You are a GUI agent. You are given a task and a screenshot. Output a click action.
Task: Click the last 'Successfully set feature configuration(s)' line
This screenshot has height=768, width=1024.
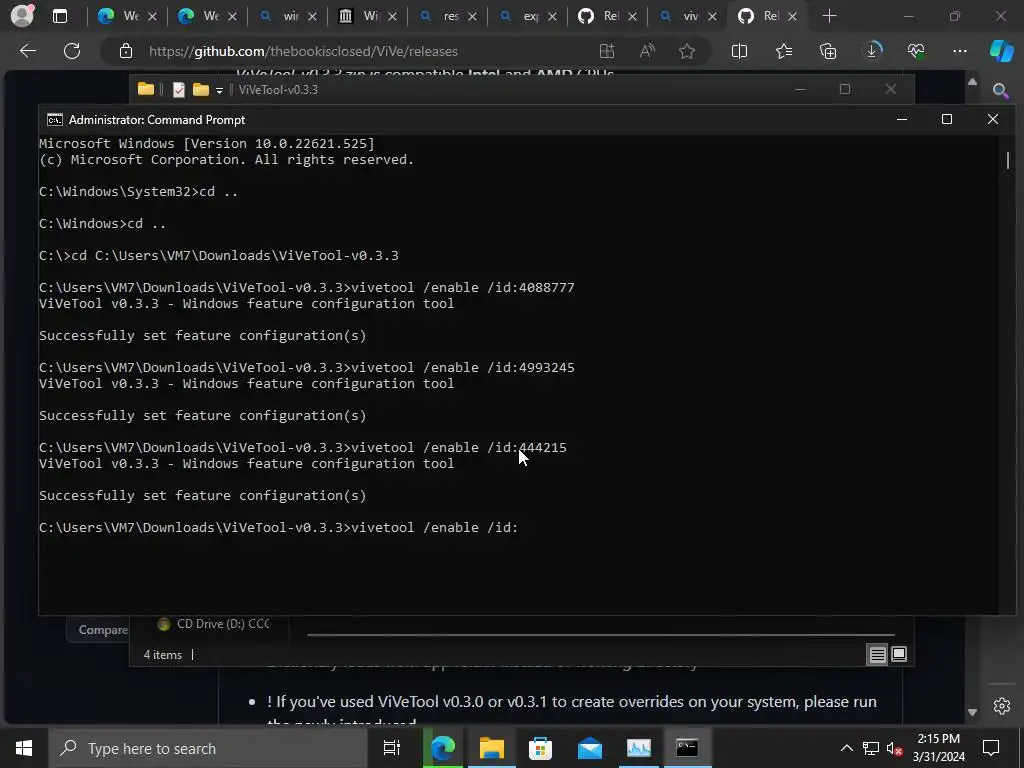(x=202, y=496)
